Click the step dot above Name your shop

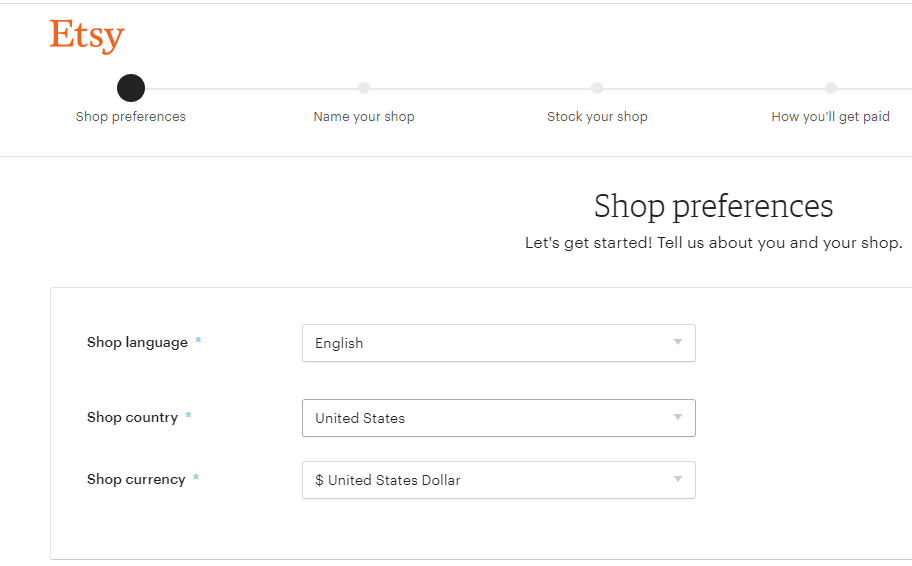[364, 88]
